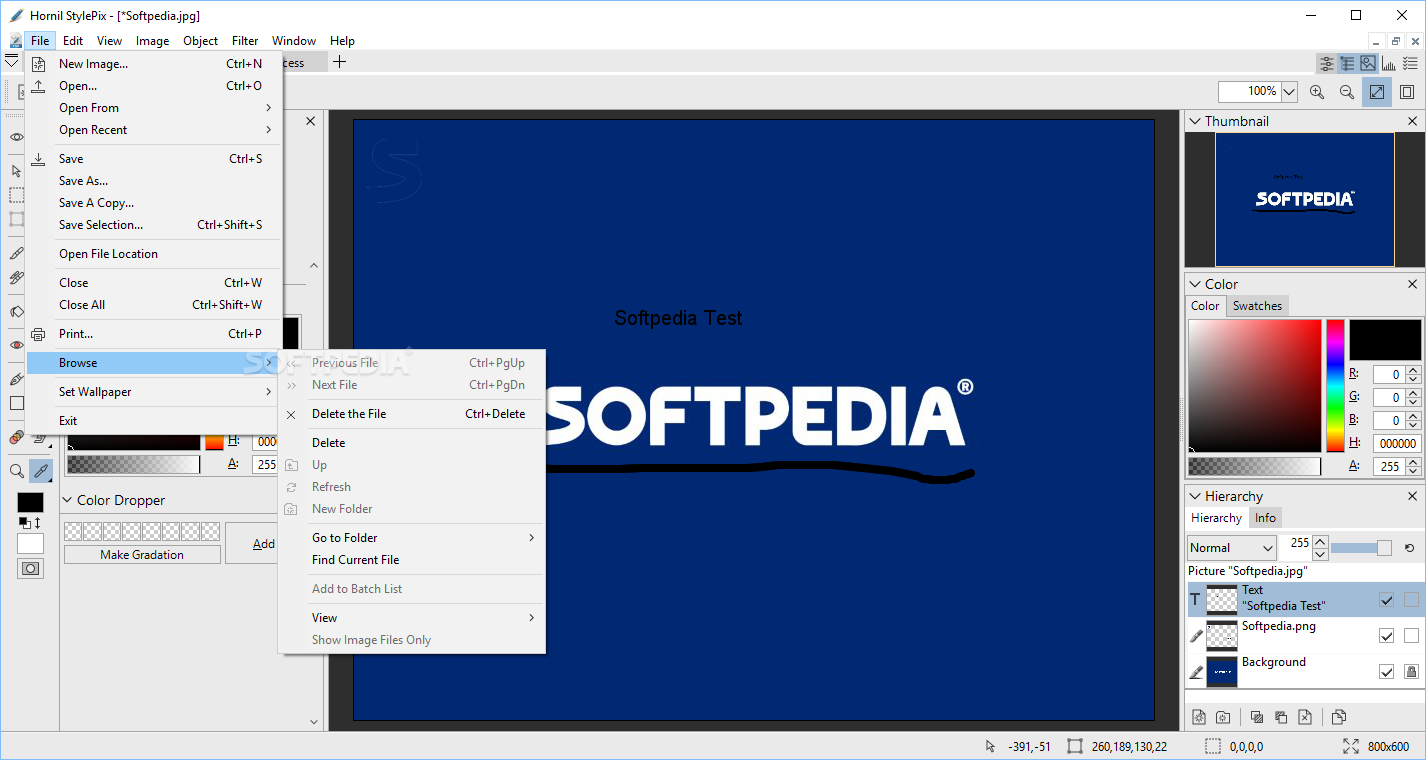
Task: Toggle the tool options panel icon
Action: [x=1327, y=63]
